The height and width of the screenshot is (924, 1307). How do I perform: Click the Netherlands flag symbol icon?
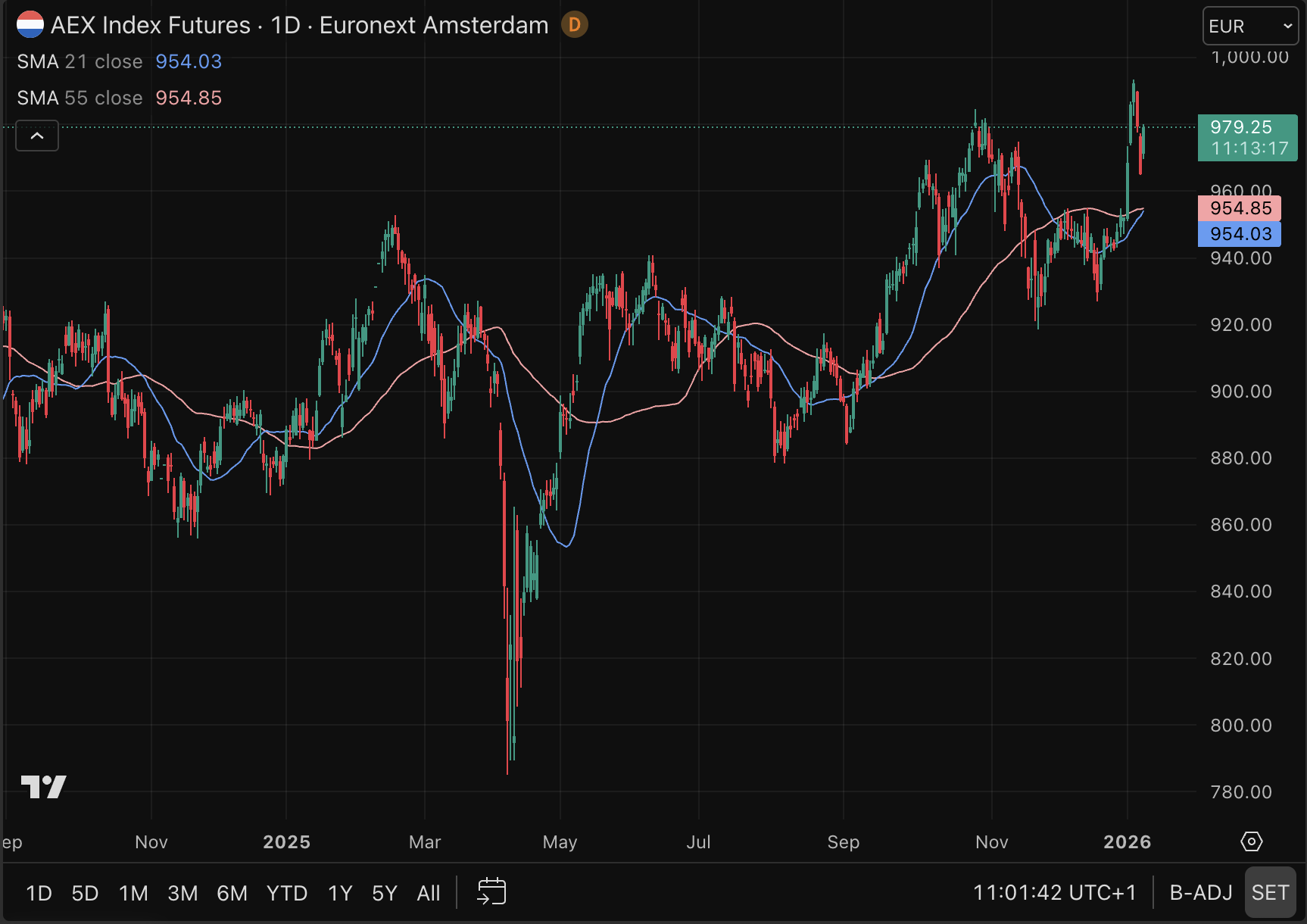tap(30, 24)
